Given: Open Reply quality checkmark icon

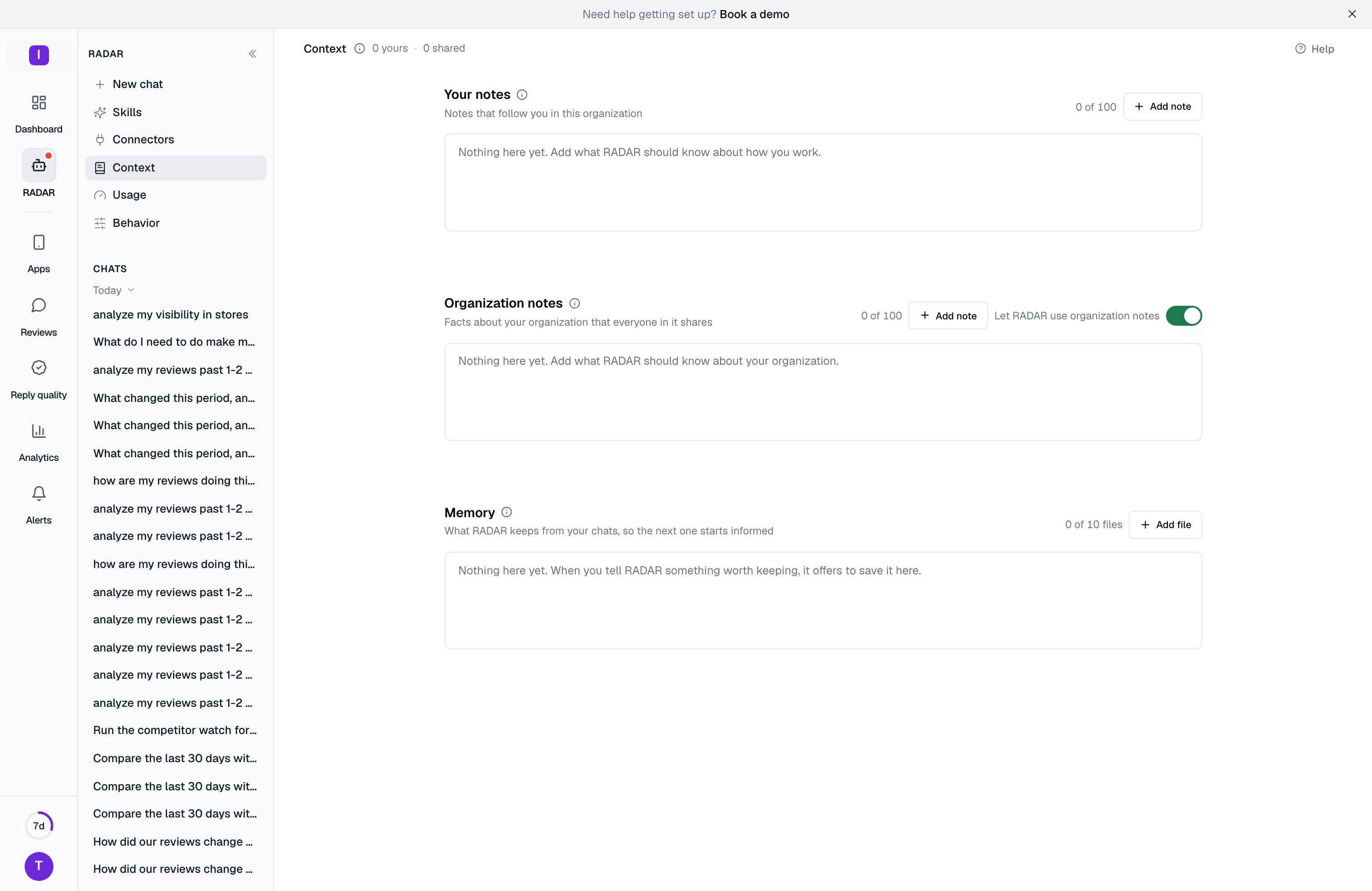Looking at the screenshot, I should (39, 367).
